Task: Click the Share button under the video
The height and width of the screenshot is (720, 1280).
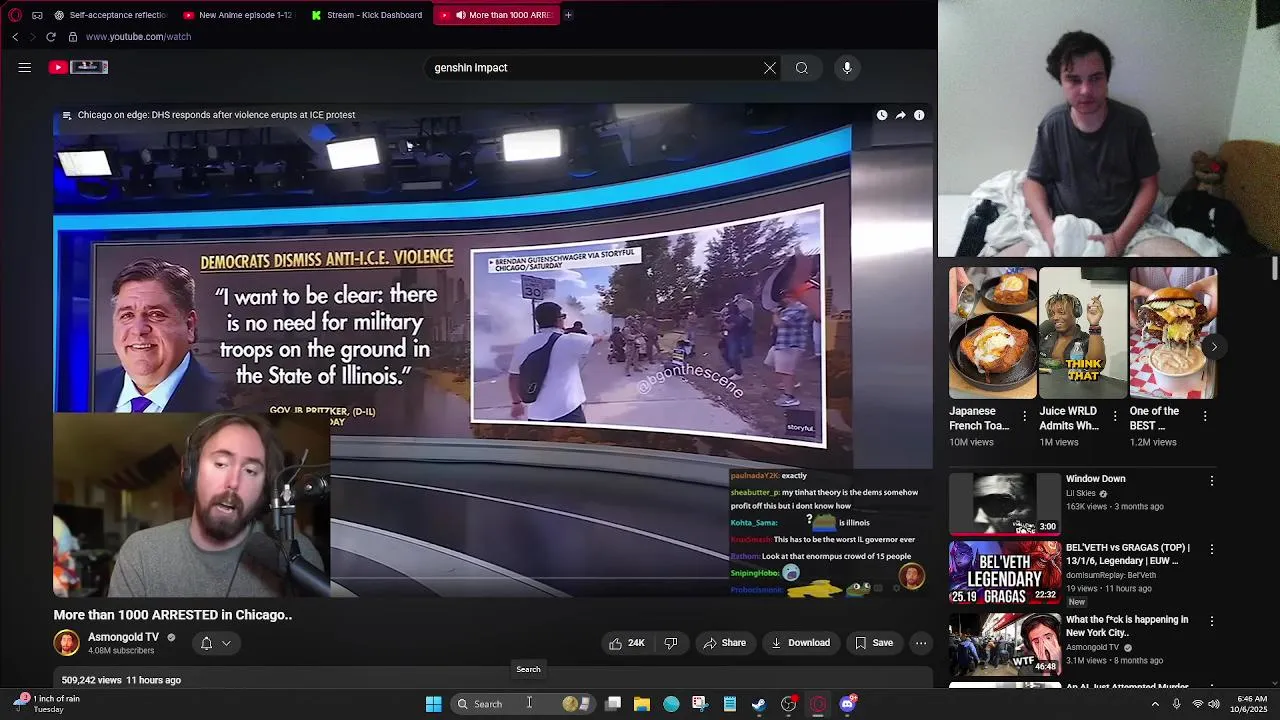Action: [x=724, y=643]
